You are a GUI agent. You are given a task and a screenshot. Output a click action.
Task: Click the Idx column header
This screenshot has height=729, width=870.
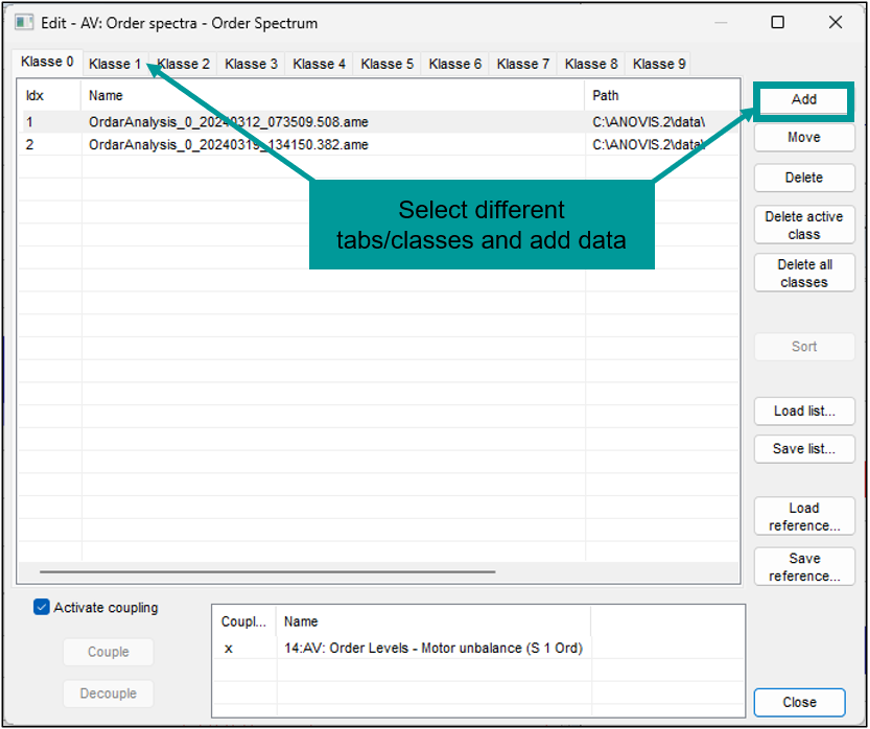(x=50, y=95)
